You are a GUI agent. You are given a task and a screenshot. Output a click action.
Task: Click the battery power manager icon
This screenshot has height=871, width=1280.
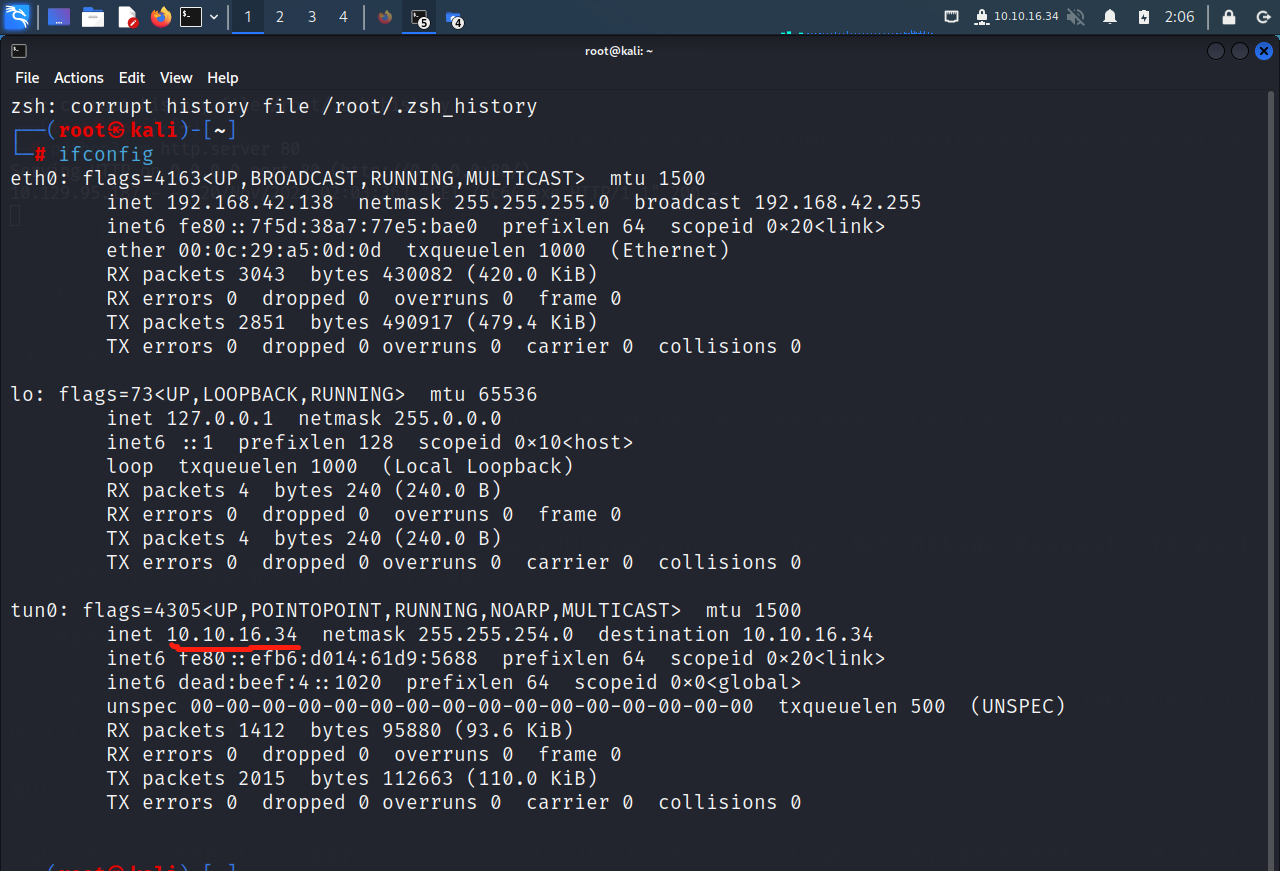click(x=1144, y=17)
